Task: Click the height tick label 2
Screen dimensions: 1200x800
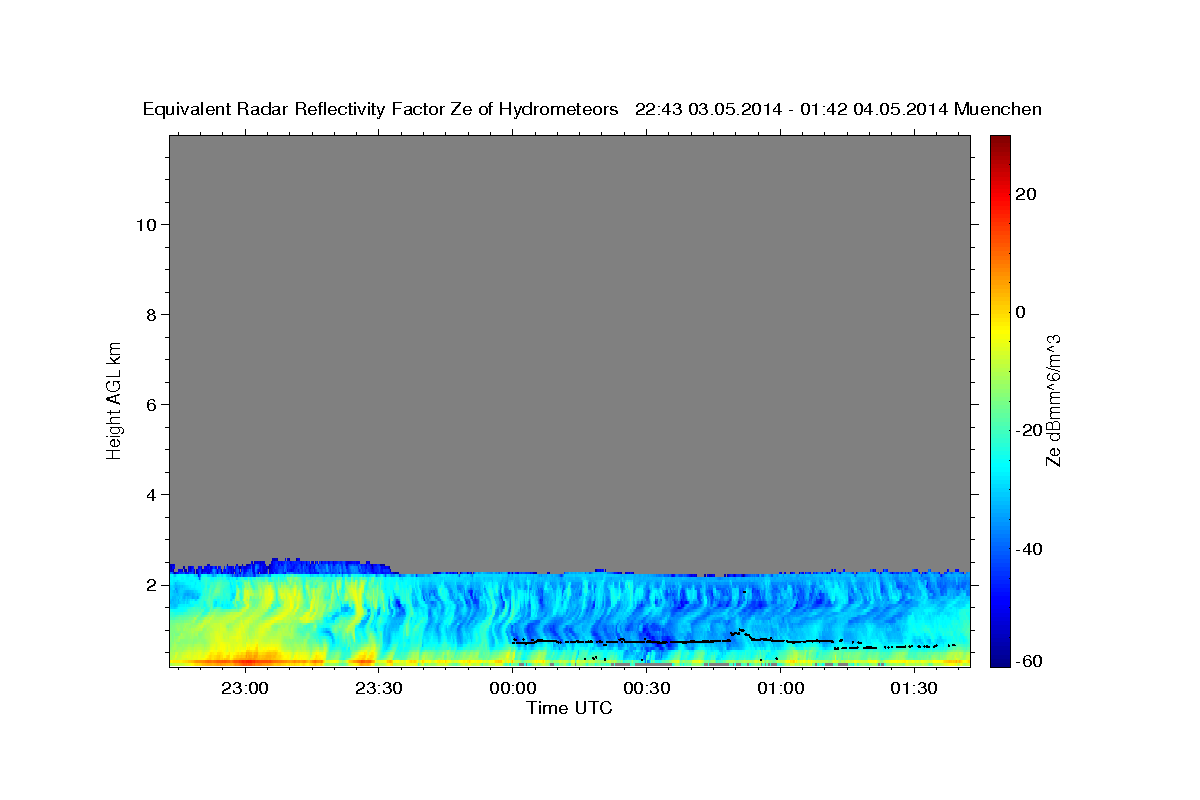Action: [152, 585]
